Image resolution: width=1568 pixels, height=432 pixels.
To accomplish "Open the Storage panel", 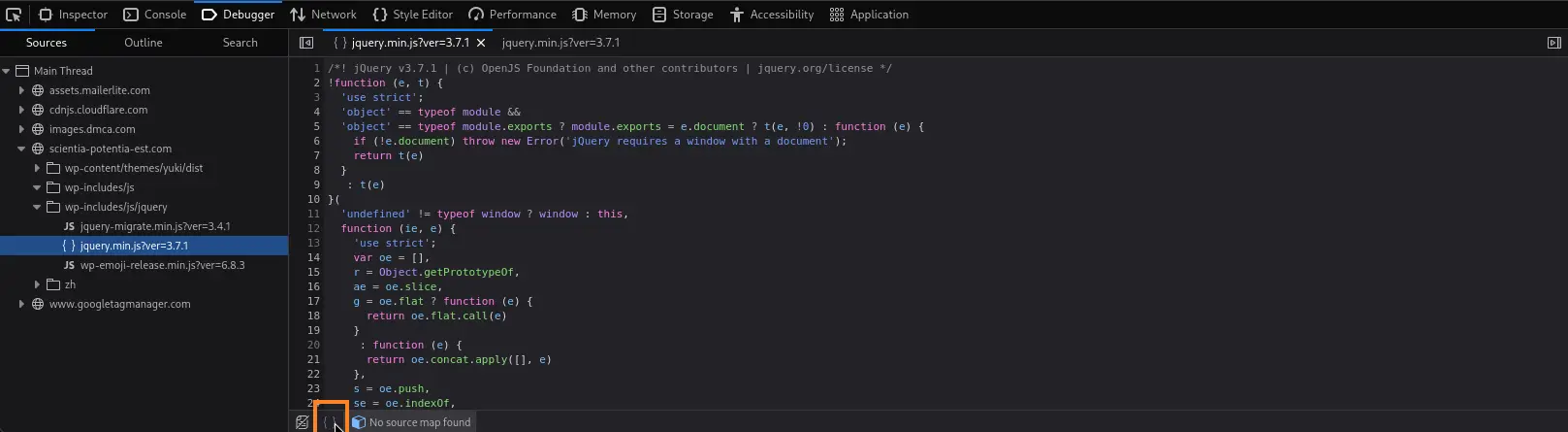I will [x=683, y=15].
